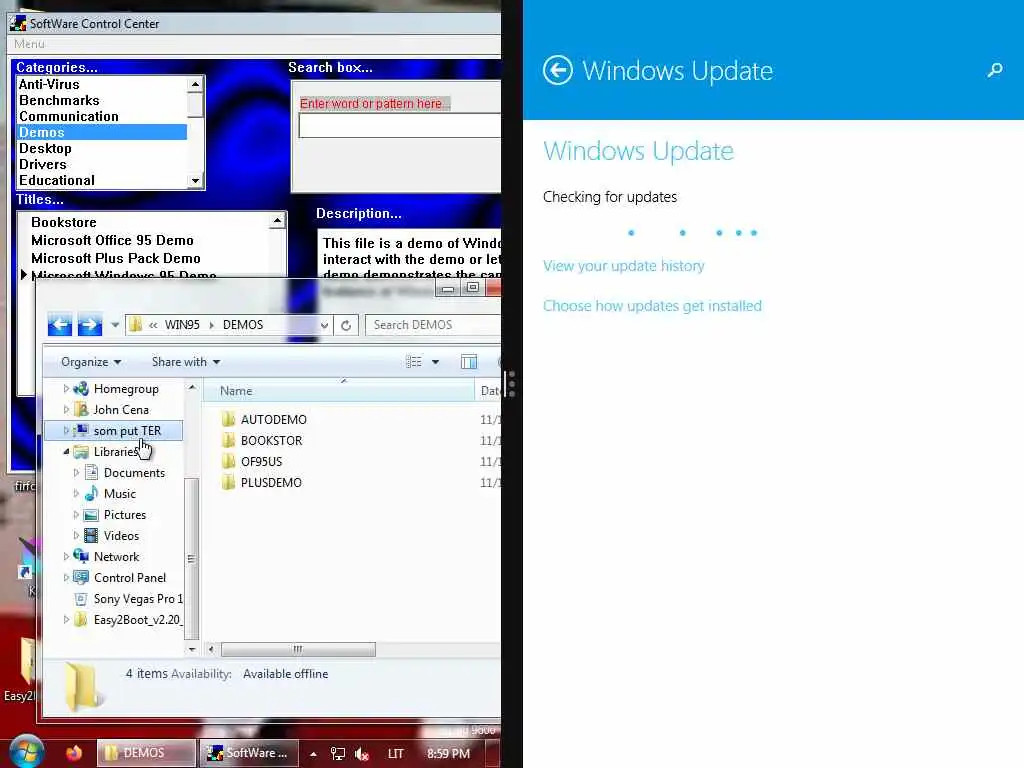Viewport: 1024px width, 768px height.
Task: Collapse the Libraries tree node
Action: click(x=66, y=452)
